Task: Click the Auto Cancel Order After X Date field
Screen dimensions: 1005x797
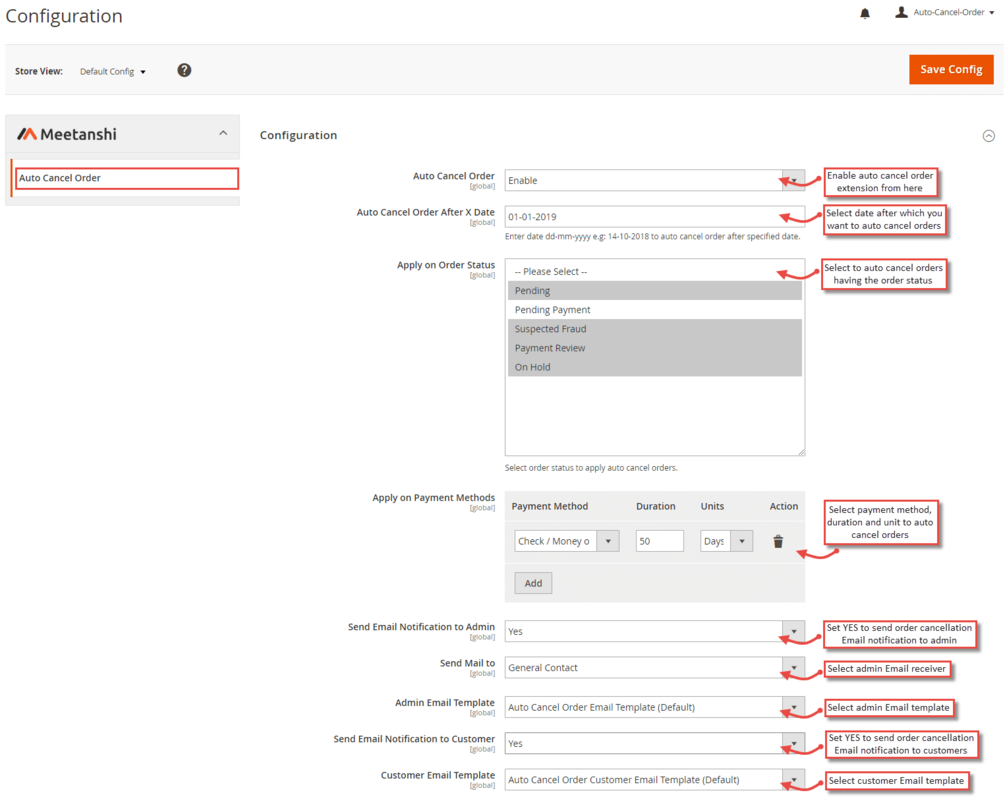Action: pos(654,217)
